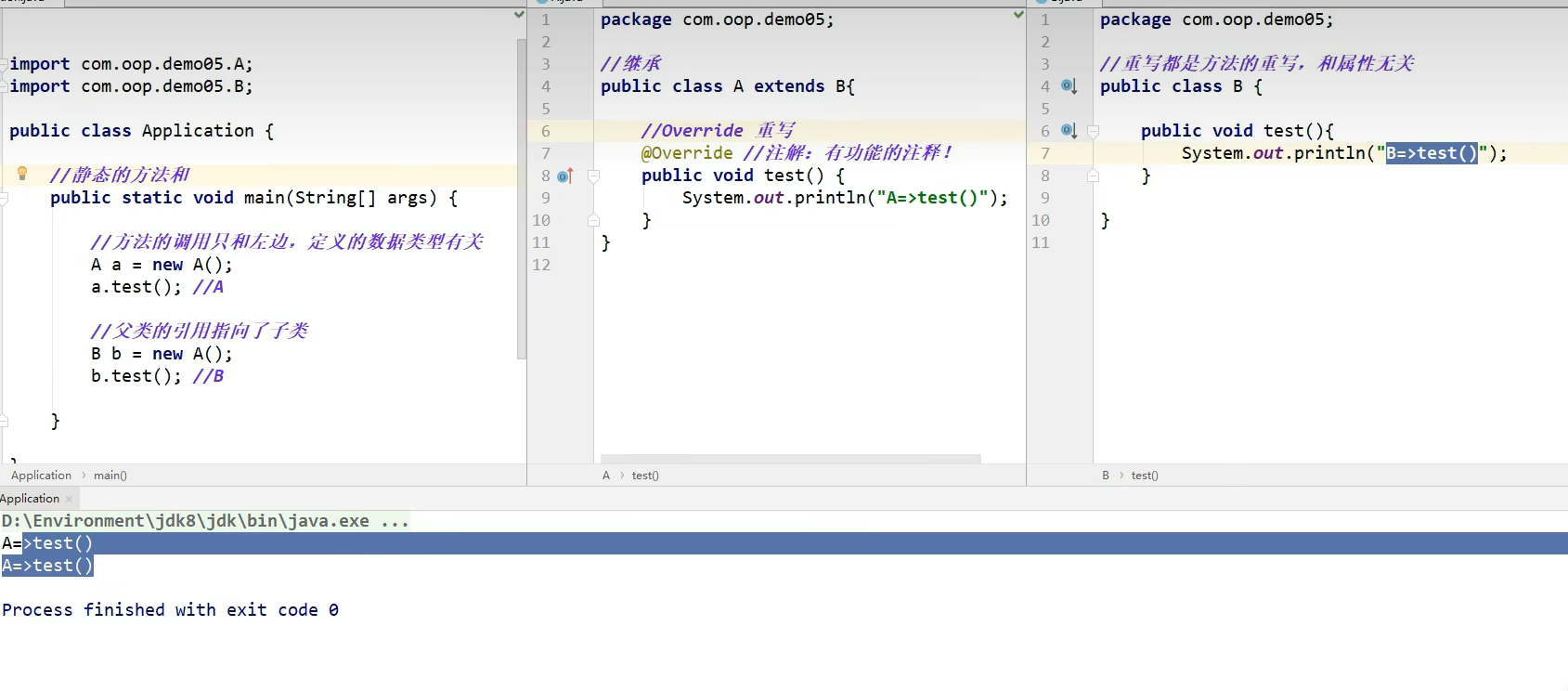This screenshot has height=691, width=1568.
Task: Click the 'a.test(); //A' line
Action: pyautogui.click(x=157, y=287)
